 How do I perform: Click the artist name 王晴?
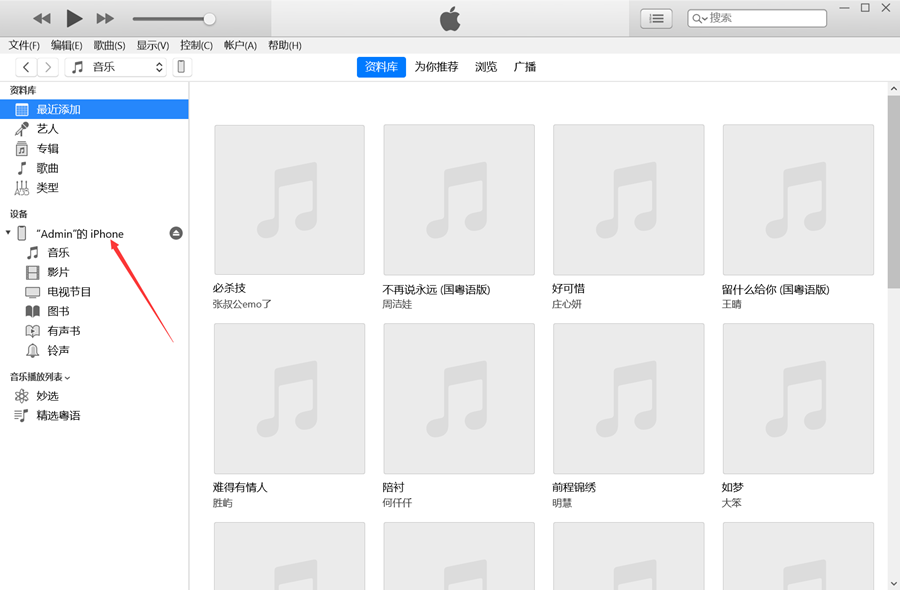731,304
